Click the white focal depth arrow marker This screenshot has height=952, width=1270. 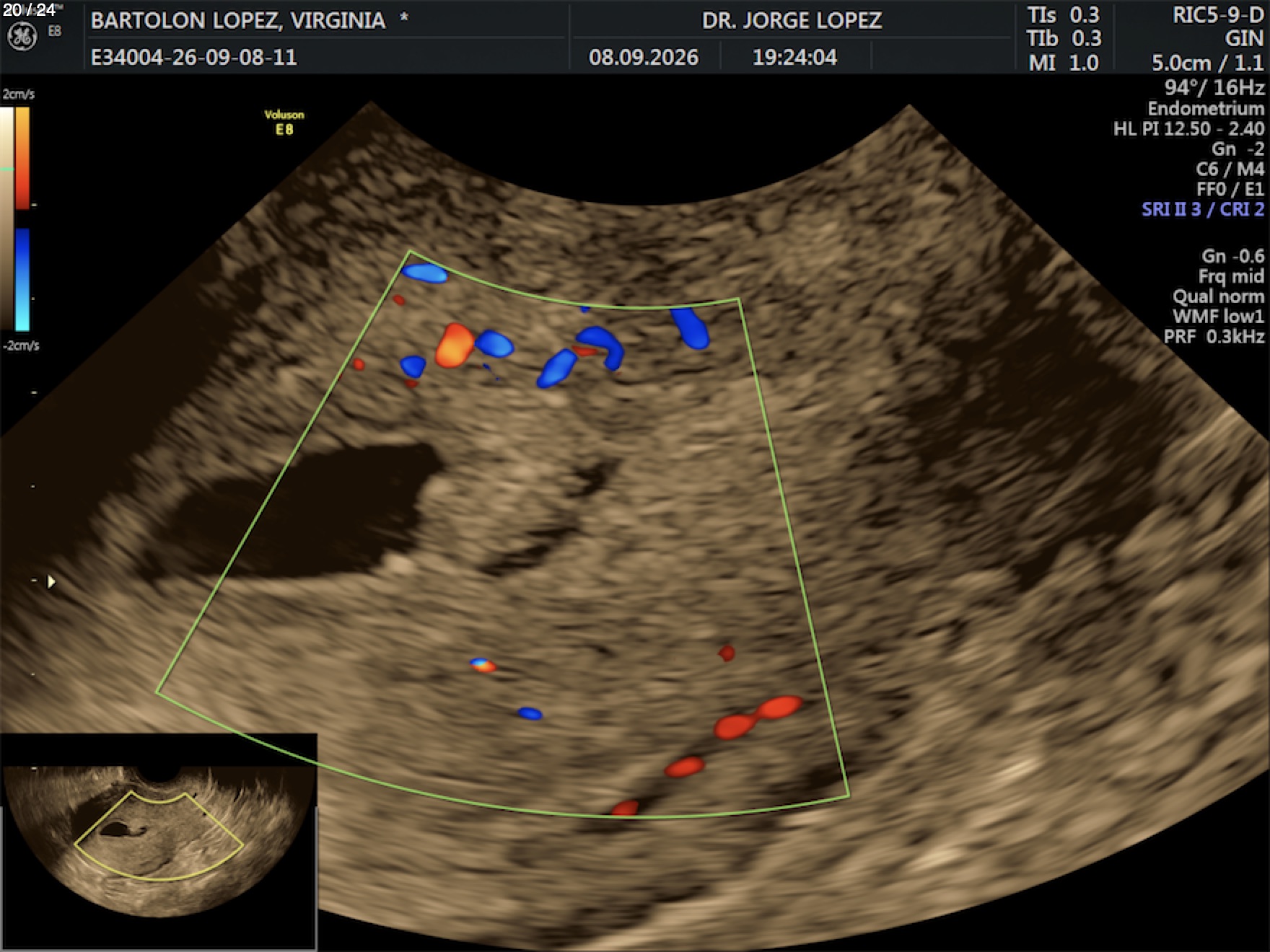[51, 581]
